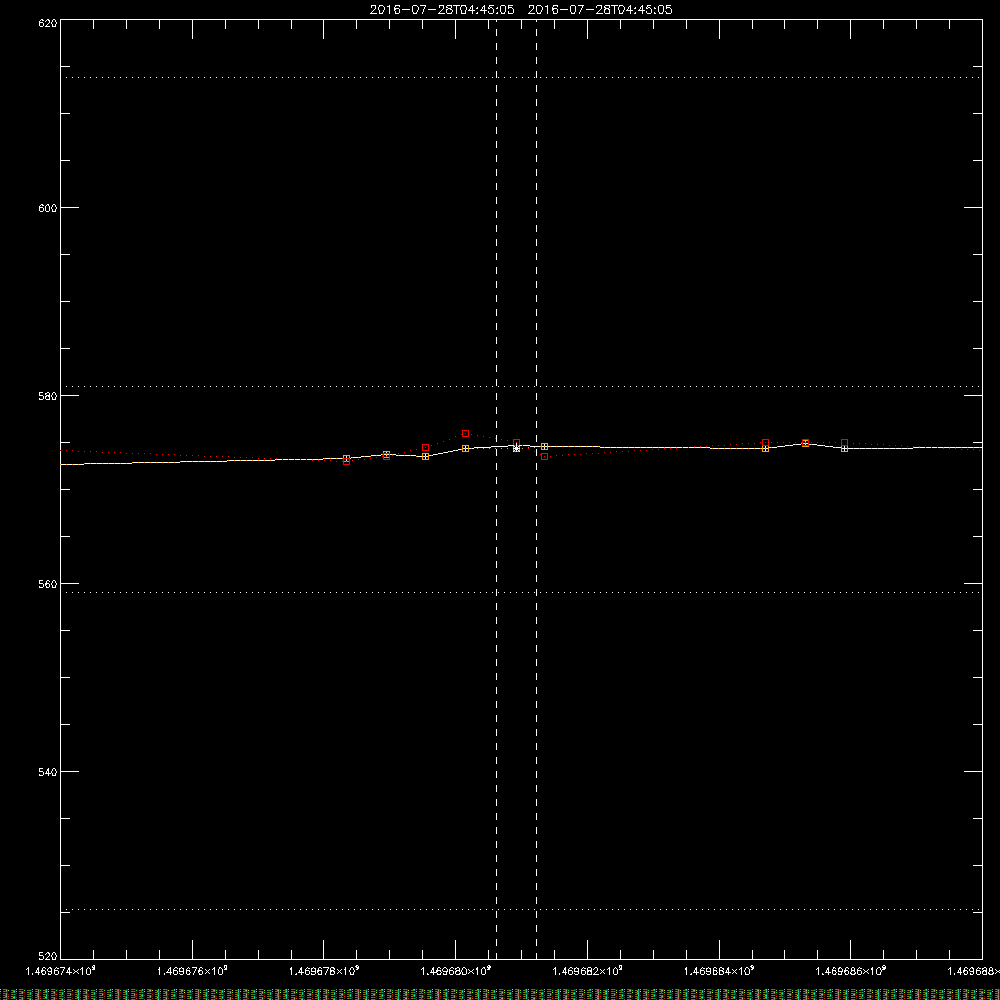This screenshot has width=1000, height=1000.
Task: Click the highest red square data marker
Action: point(466,434)
